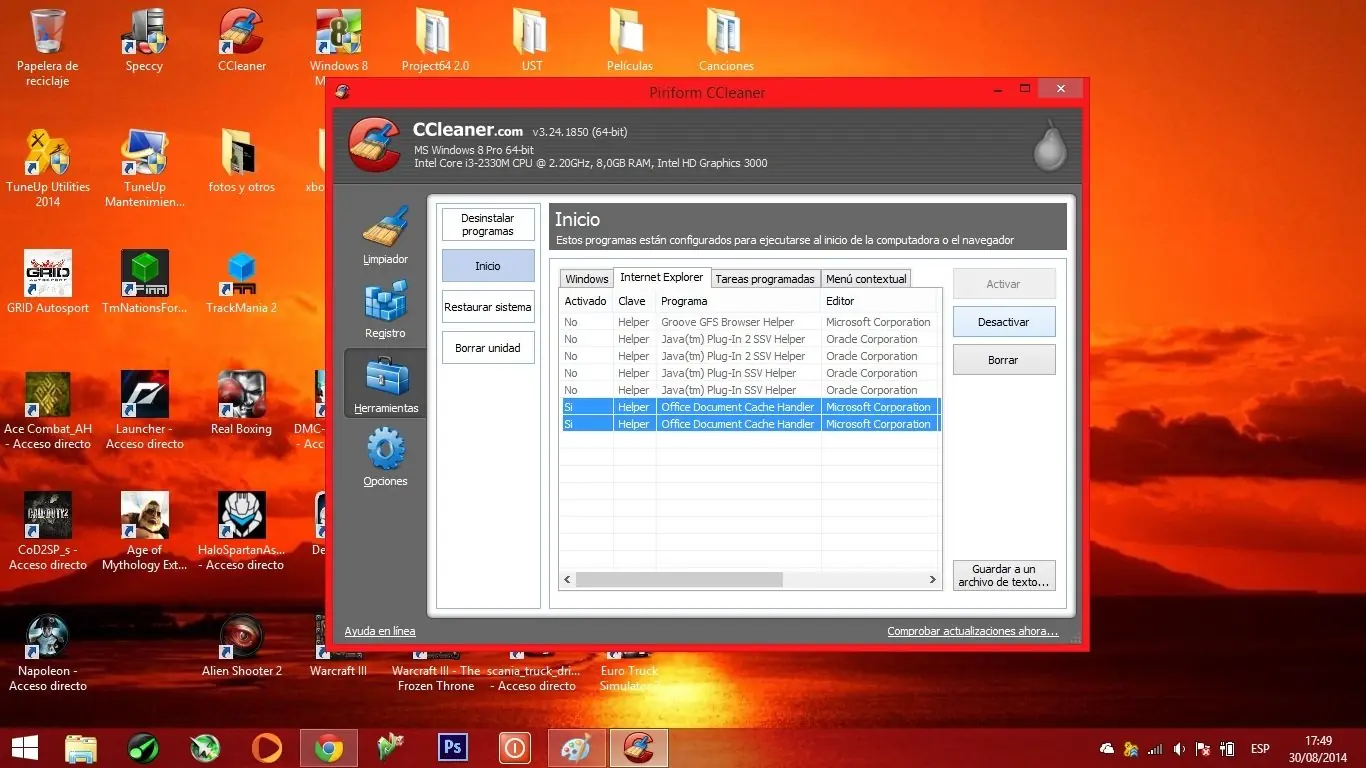Select the CoD2SP_s desktop shortcut
Screen dimensions: 1366x768
tap(48, 531)
